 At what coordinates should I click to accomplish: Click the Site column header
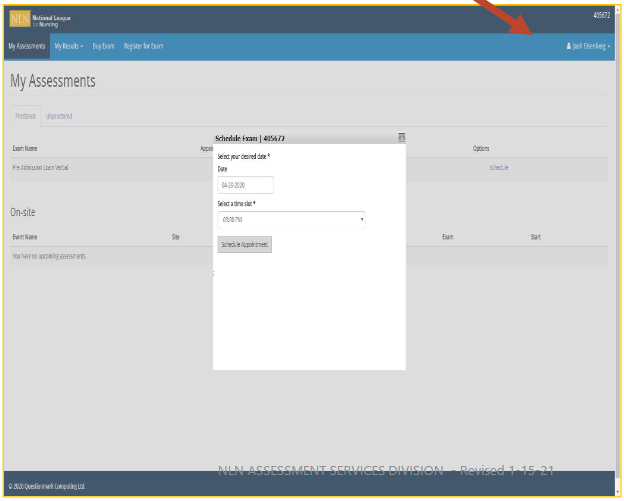(x=176, y=237)
